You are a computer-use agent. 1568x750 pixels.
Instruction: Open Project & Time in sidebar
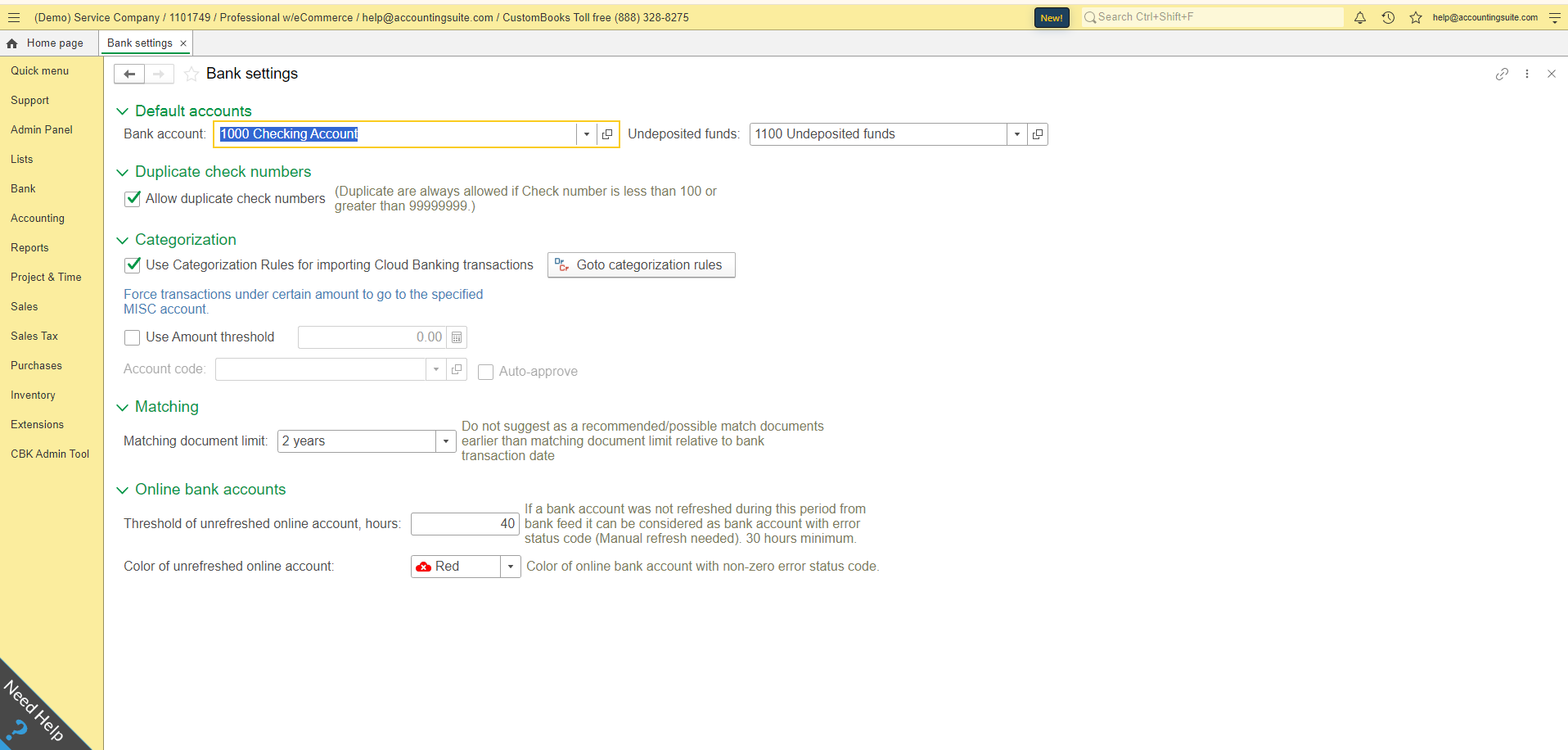click(46, 278)
